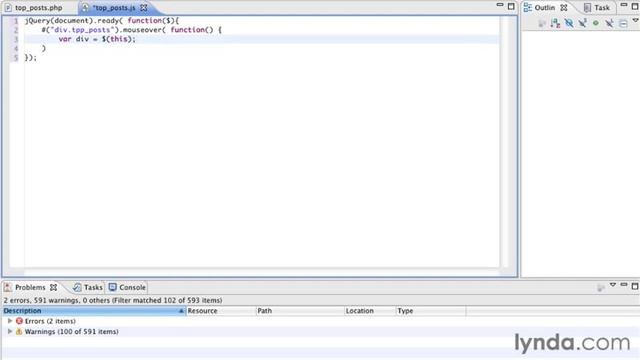Viewport: 640px width, 360px height.
Task: Close the top_posts.js editor tab
Action: (x=144, y=8)
